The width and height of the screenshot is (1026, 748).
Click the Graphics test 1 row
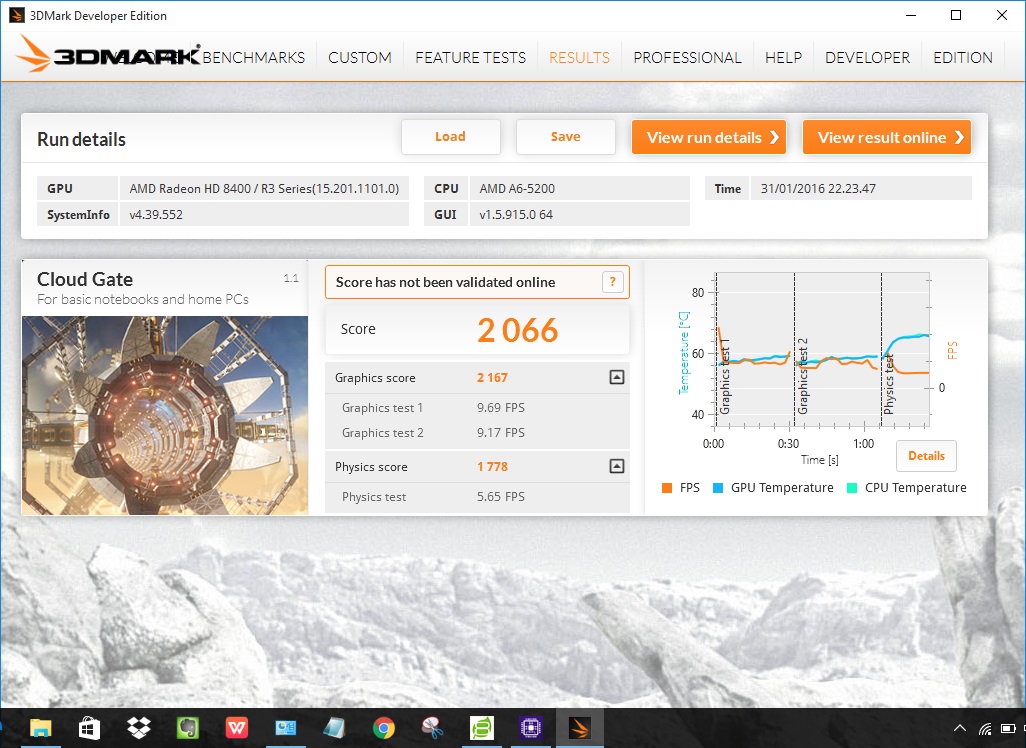click(478, 408)
